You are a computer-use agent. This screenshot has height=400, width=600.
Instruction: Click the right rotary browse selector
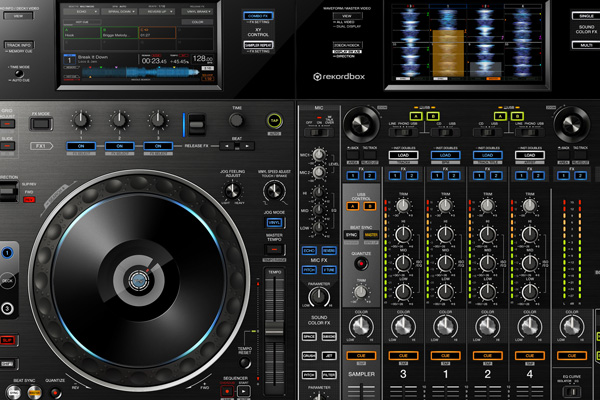(571, 124)
